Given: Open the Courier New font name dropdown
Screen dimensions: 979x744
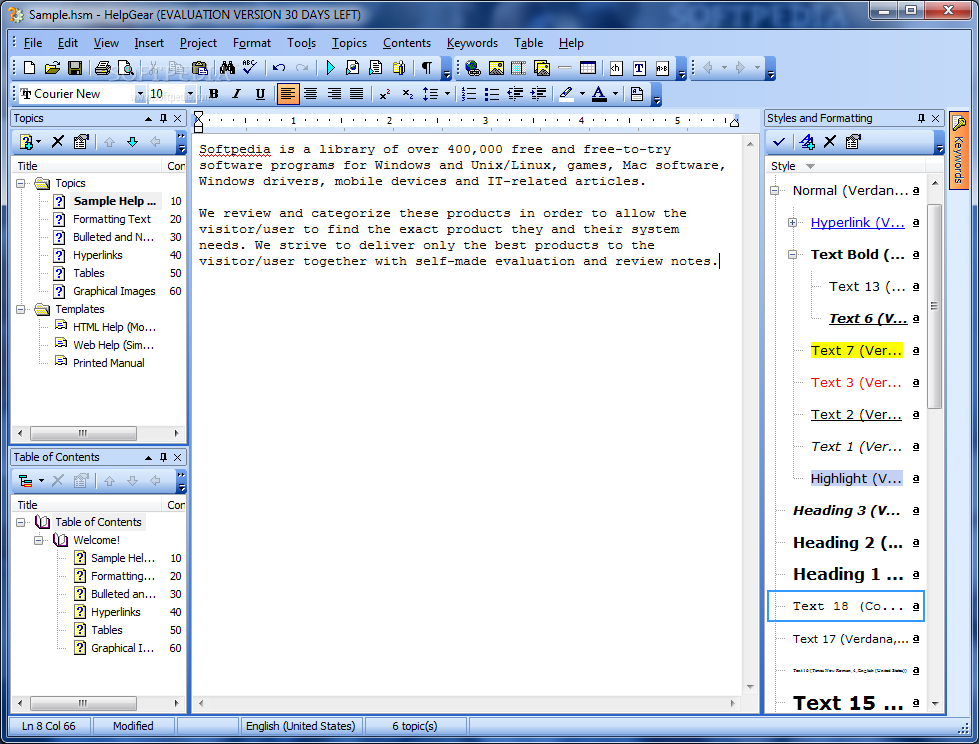Looking at the screenshot, I should pyautogui.click(x=140, y=94).
